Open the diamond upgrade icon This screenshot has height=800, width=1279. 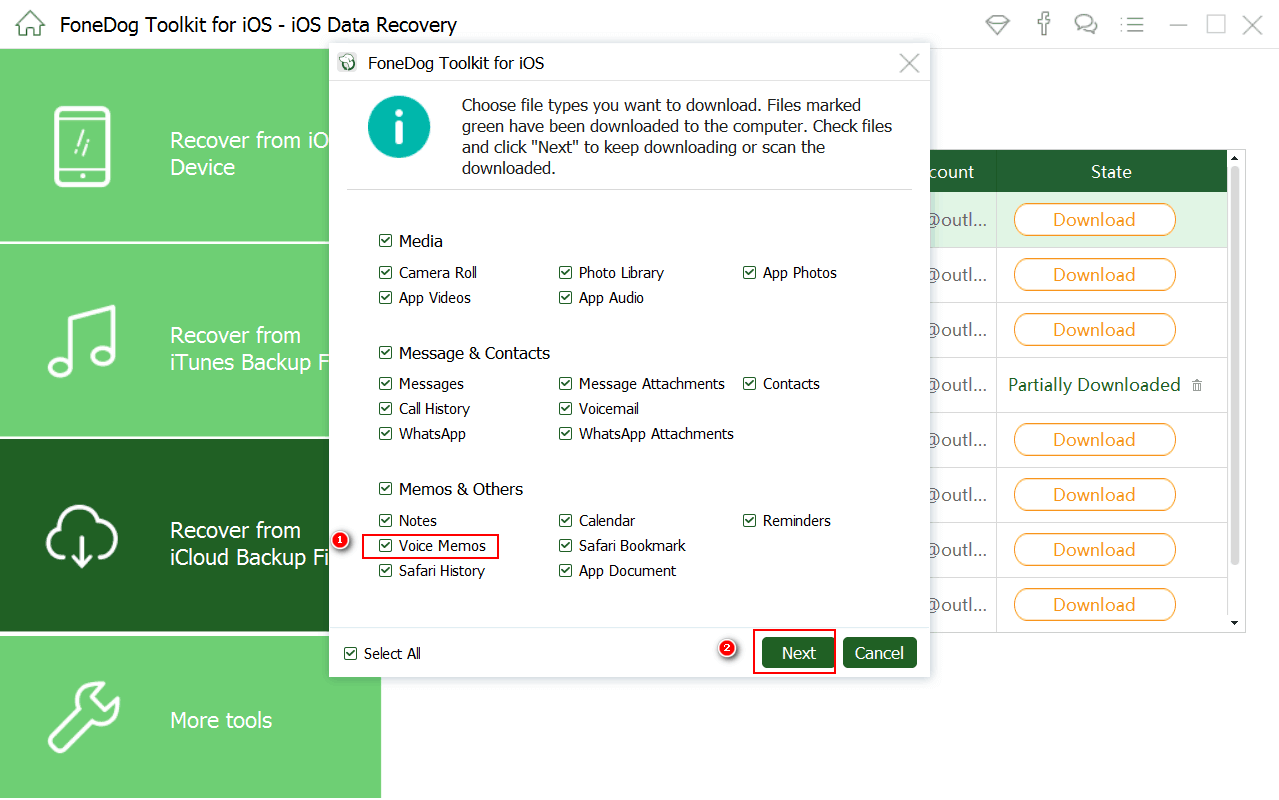point(997,25)
